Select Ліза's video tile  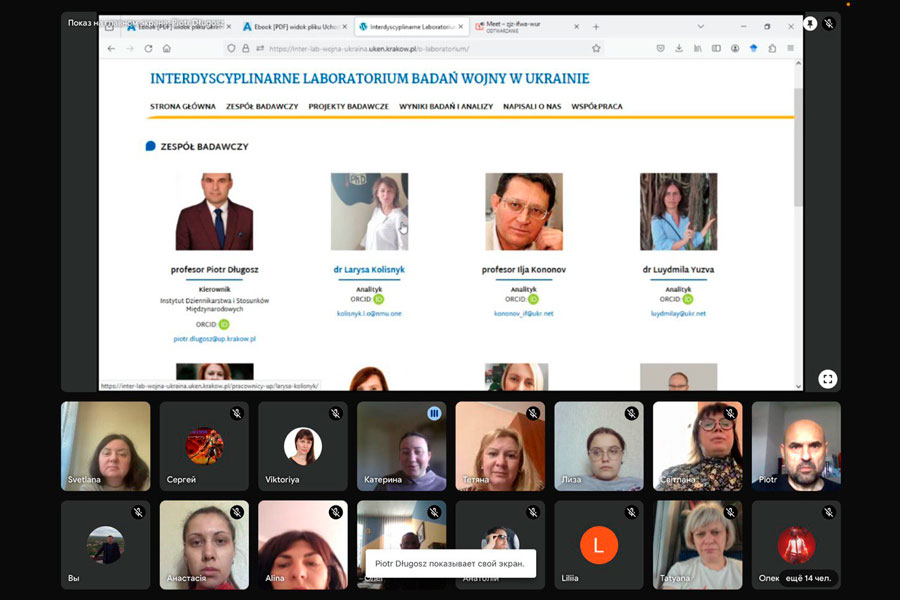click(599, 446)
